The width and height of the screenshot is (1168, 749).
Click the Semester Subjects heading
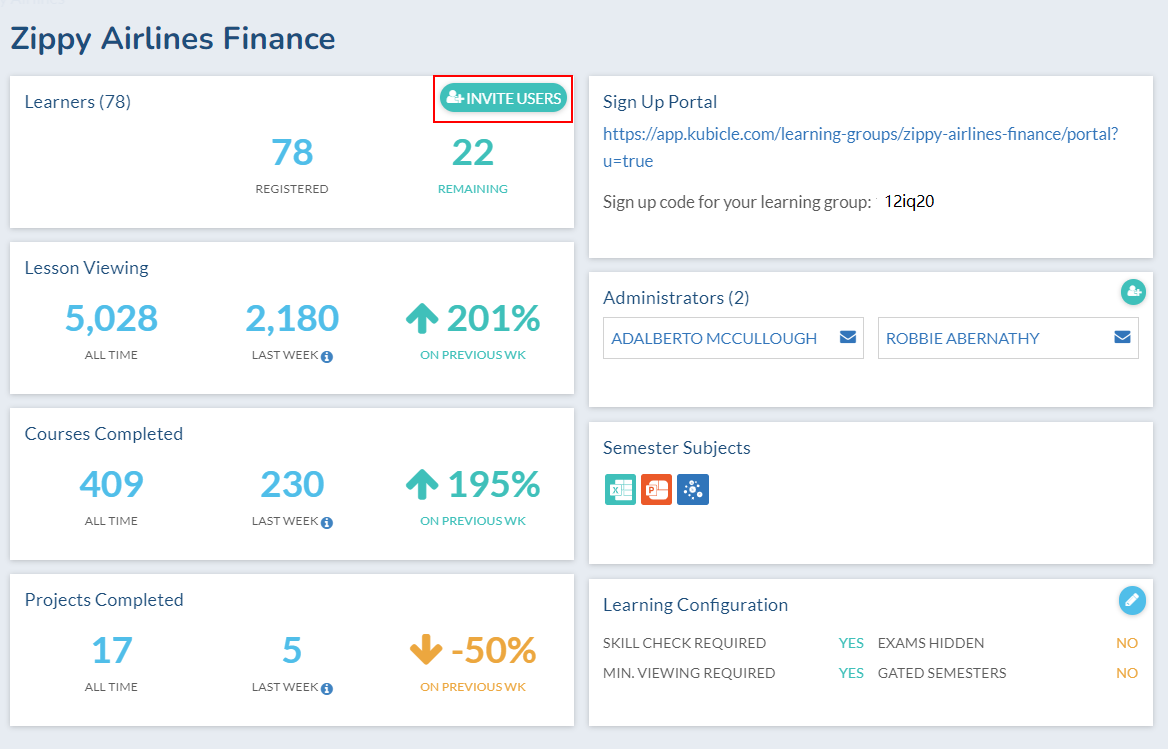coord(676,447)
